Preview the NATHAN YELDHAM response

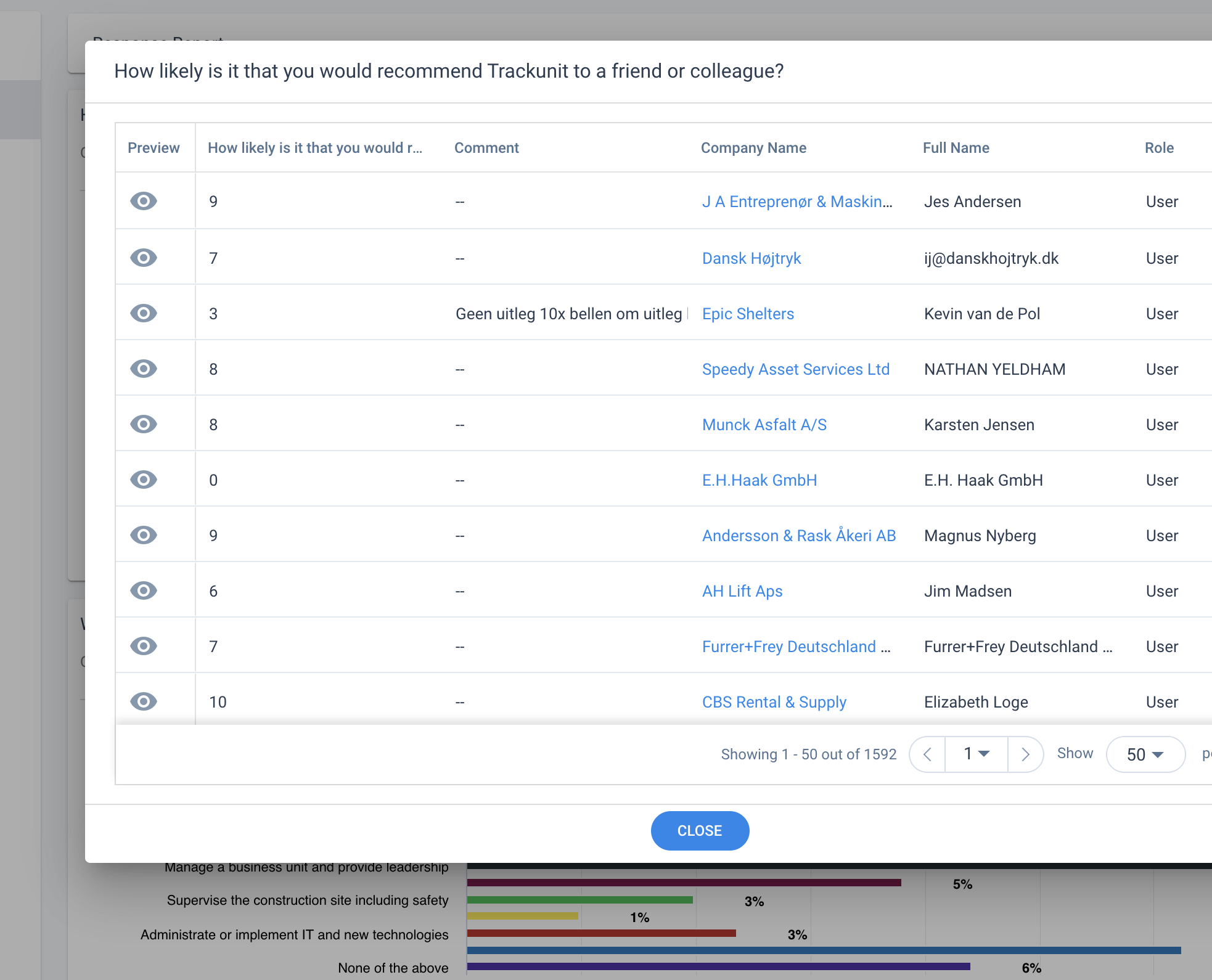(144, 369)
